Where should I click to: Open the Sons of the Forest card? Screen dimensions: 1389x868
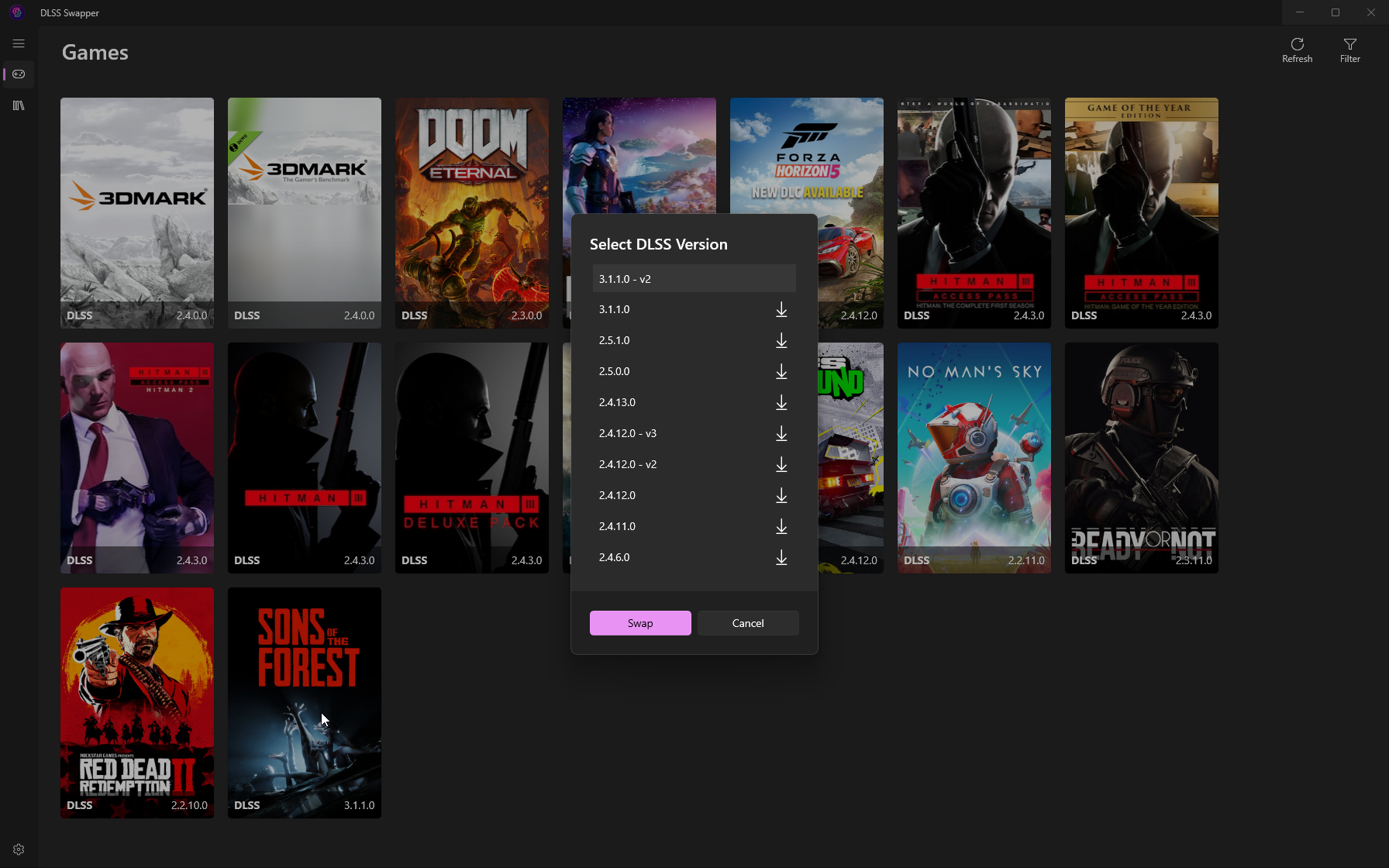pyautogui.click(x=305, y=703)
